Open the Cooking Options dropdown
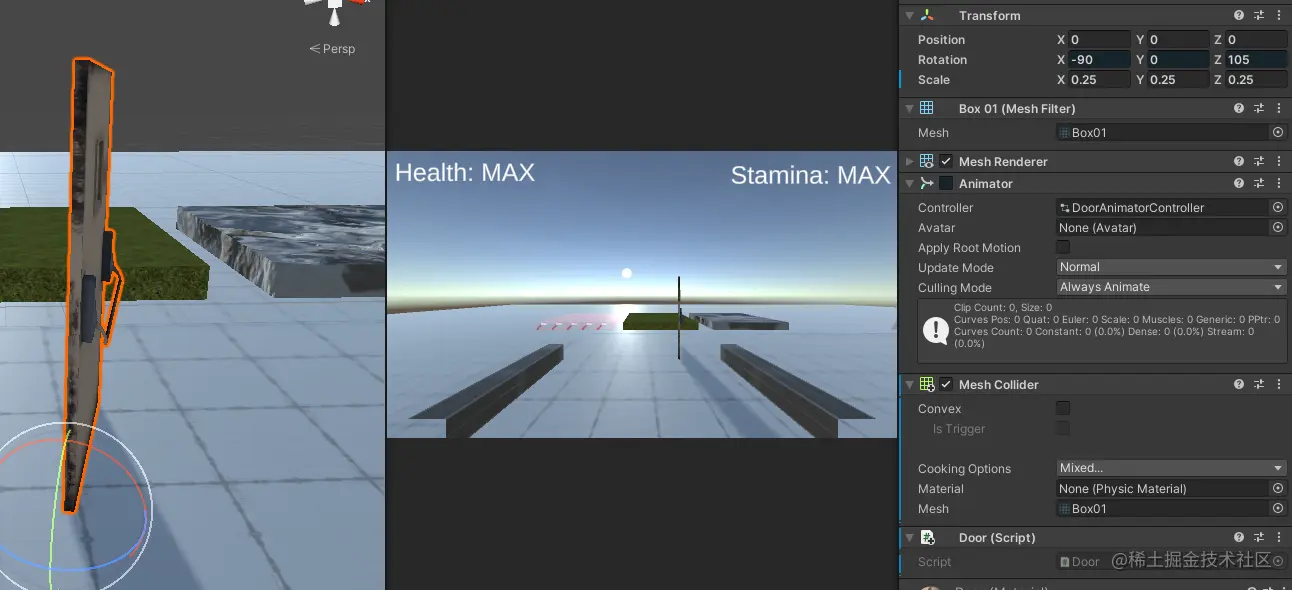The width and height of the screenshot is (1292, 590). tap(1171, 468)
